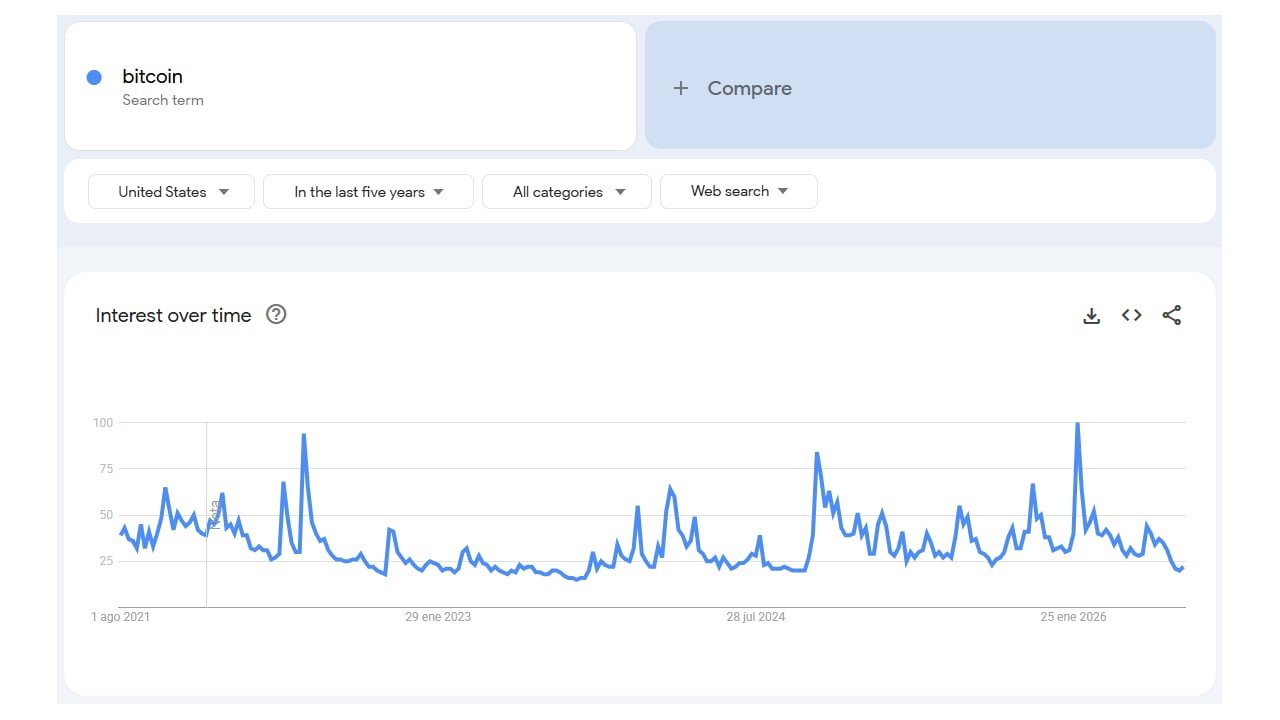Open the All categories dropdown
The image size is (1280, 720).
(x=567, y=192)
